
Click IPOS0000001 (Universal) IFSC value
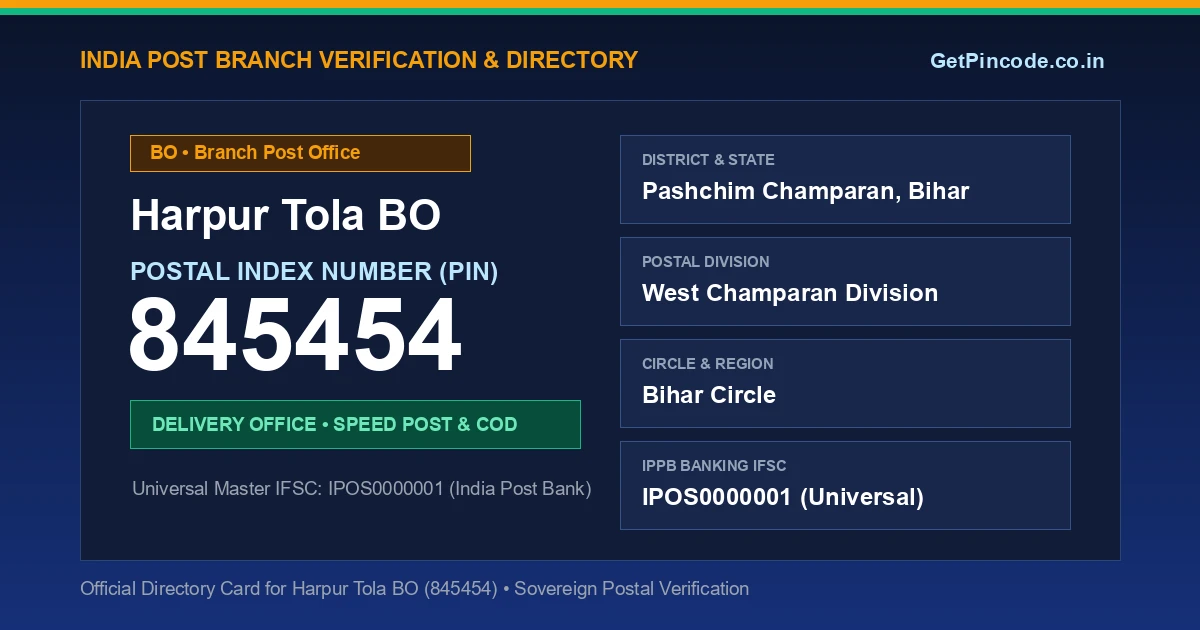click(783, 497)
